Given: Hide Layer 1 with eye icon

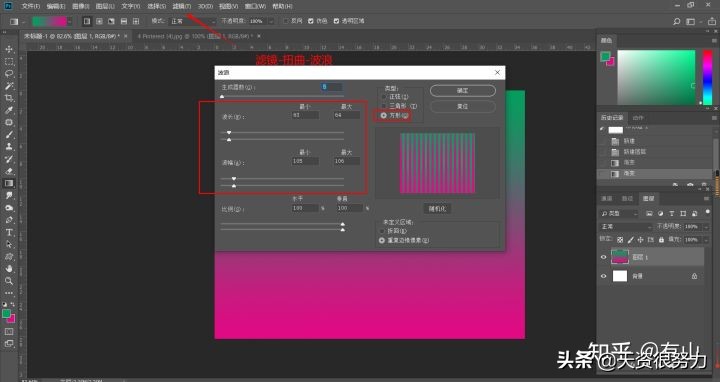Looking at the screenshot, I should [603, 257].
